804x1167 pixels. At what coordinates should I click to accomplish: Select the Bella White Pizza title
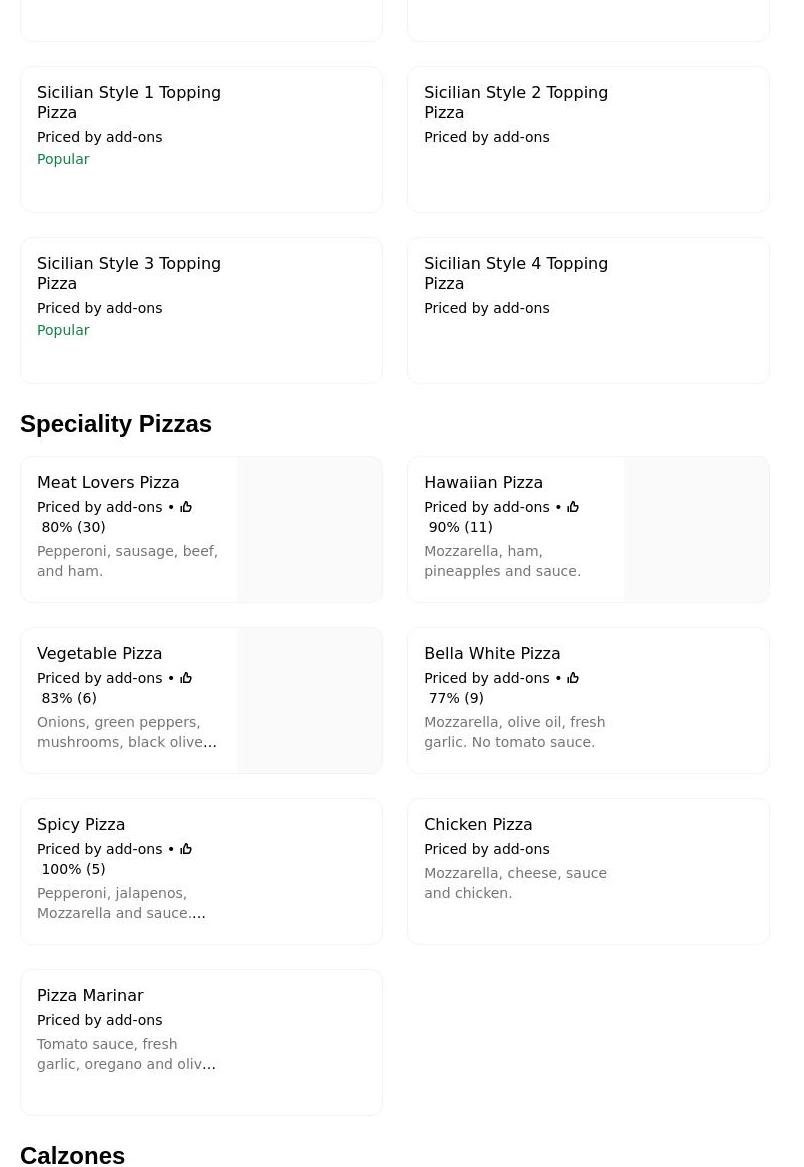coord(492,654)
